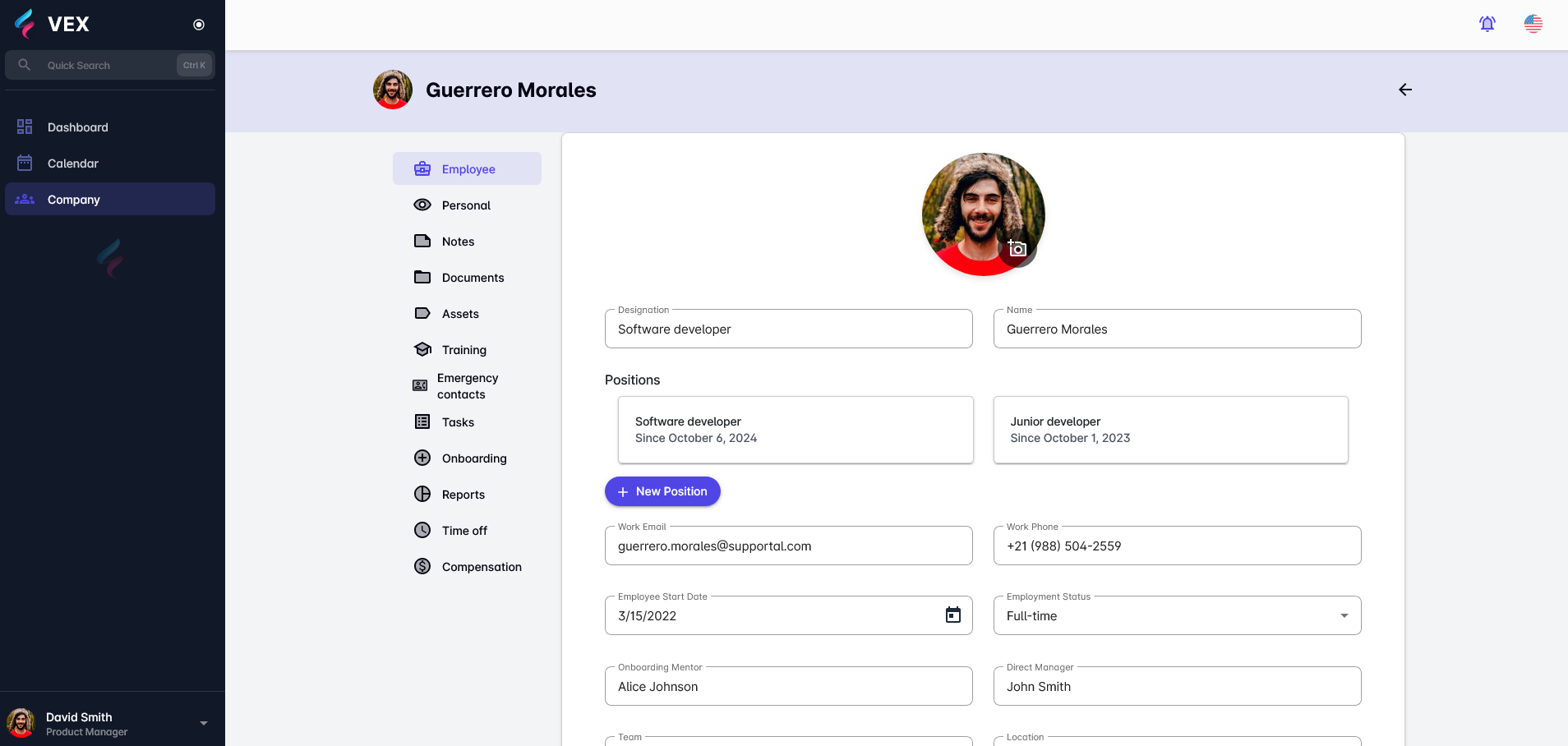
Task: Select the Documents folder icon in section list
Action: [x=422, y=277]
